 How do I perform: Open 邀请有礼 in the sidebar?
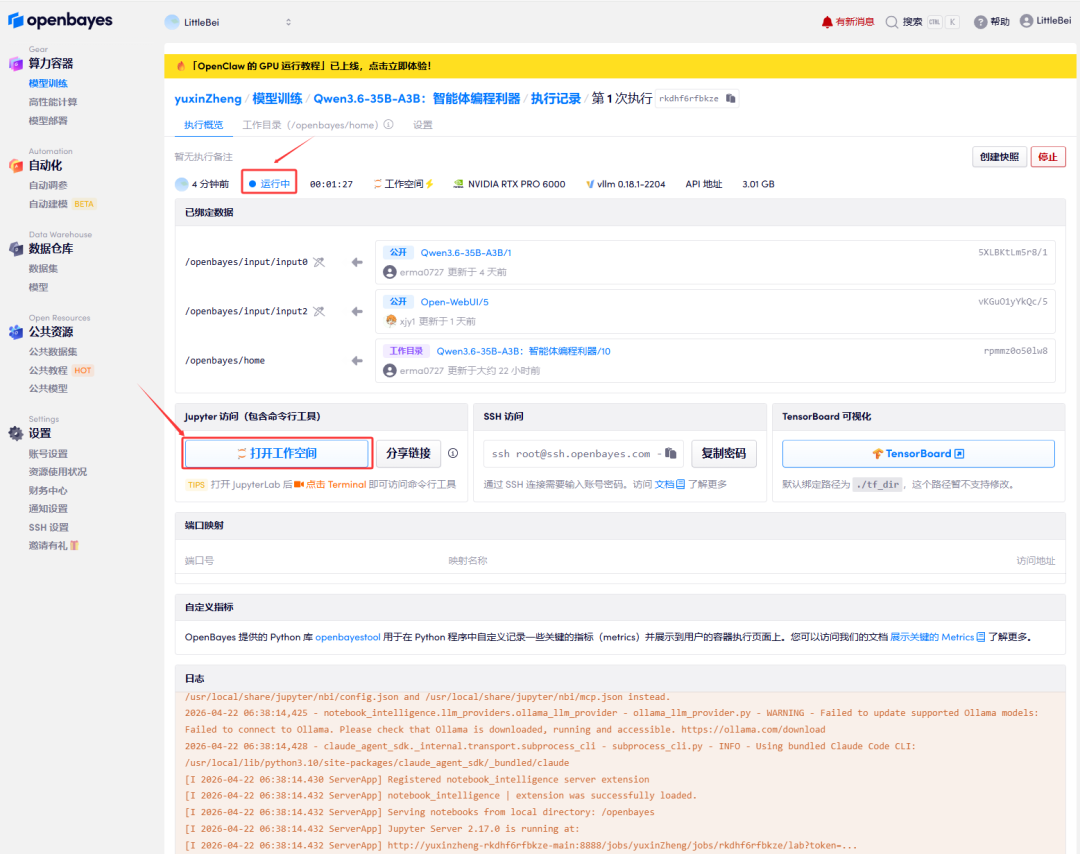(54, 545)
